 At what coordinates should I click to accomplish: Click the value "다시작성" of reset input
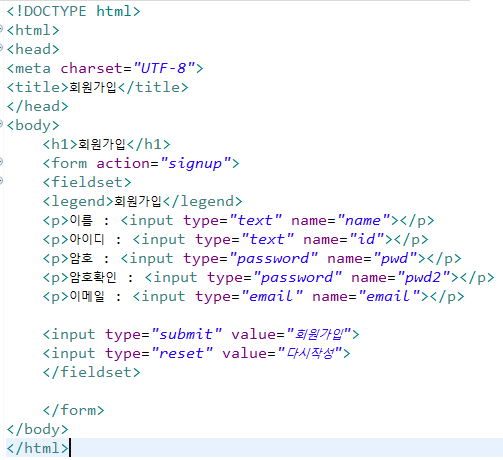coord(310,353)
